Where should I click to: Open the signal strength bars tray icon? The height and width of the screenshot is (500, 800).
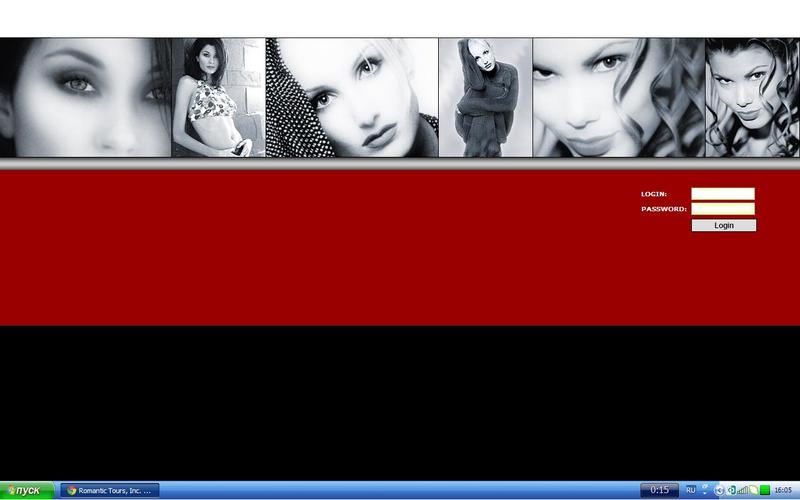pyautogui.click(x=743, y=490)
